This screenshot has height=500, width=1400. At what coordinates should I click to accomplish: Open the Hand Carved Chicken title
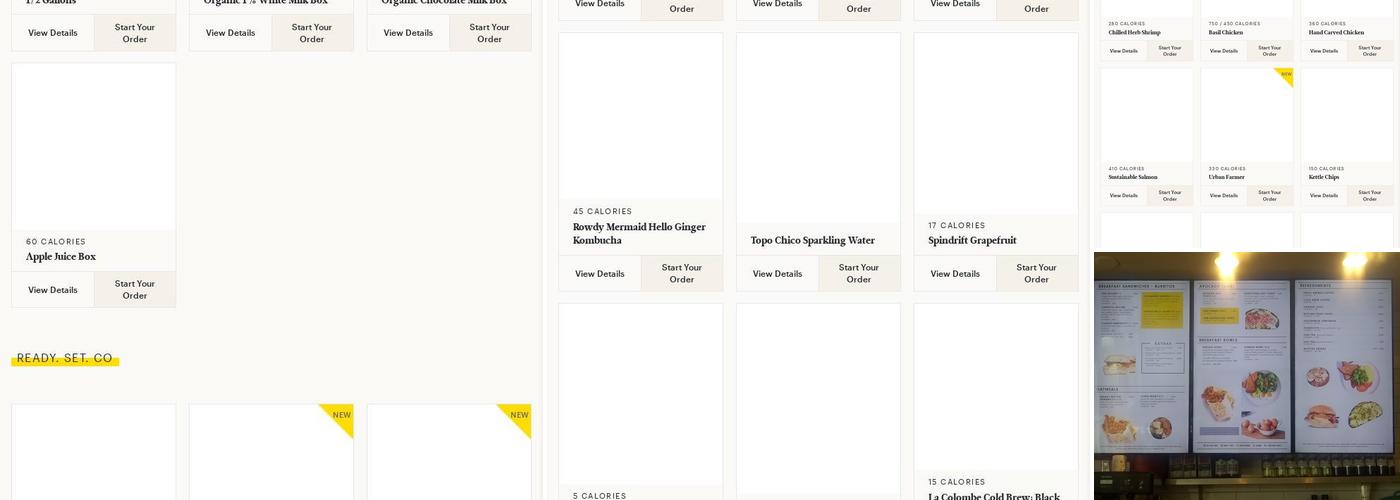(1336, 33)
